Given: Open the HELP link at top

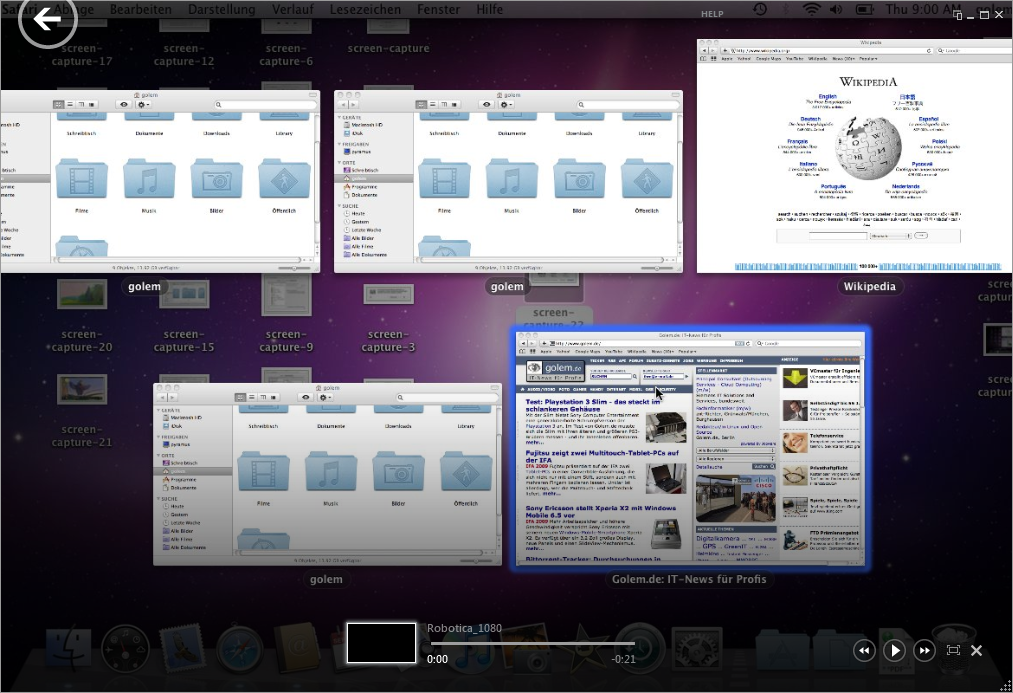Looking at the screenshot, I should [x=712, y=14].
